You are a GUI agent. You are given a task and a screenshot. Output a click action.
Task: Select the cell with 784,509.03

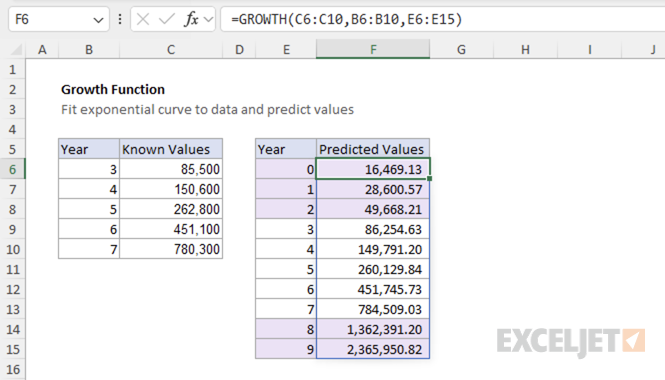click(373, 309)
